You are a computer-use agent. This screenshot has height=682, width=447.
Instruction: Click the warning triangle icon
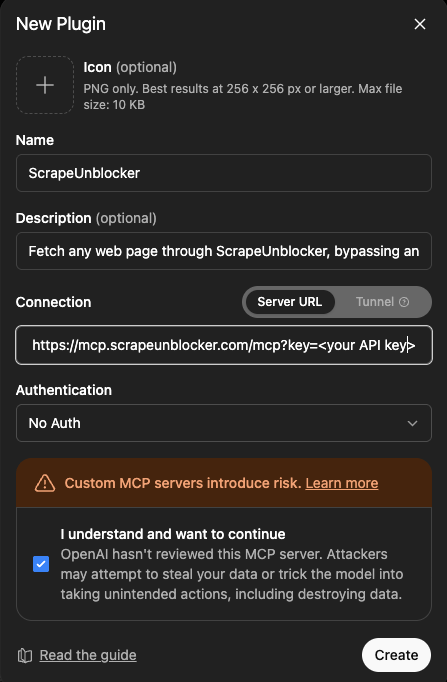(x=45, y=483)
